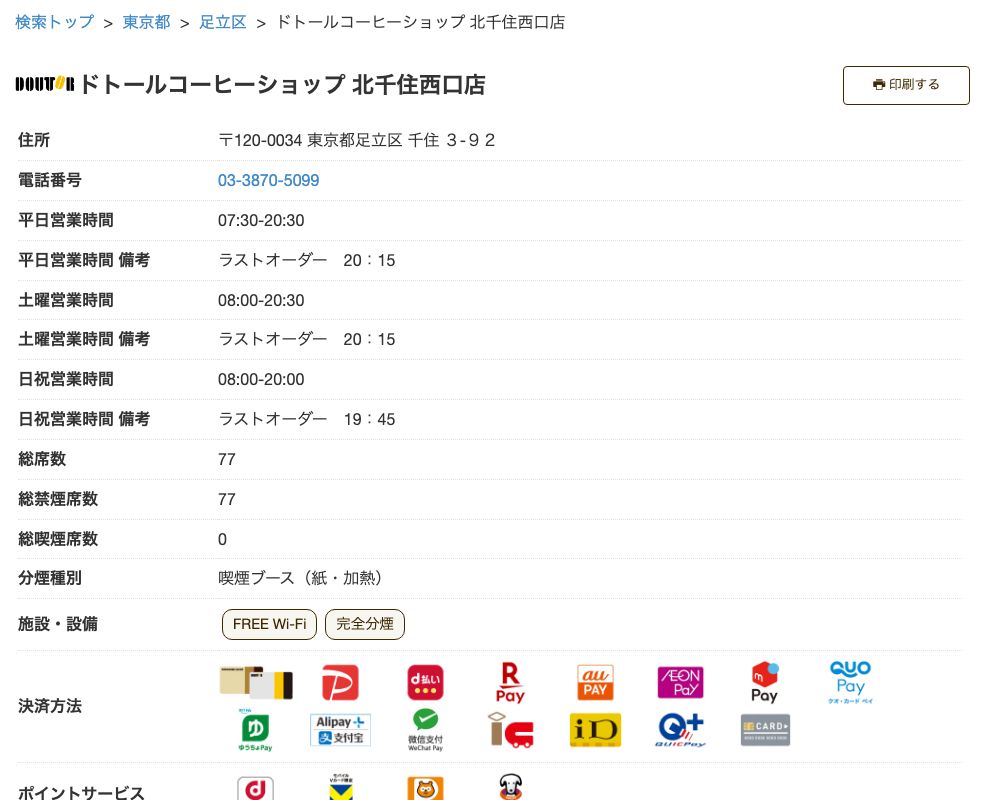Click the 総喫煙席数 value 0
990x800 pixels.
coord(222,539)
